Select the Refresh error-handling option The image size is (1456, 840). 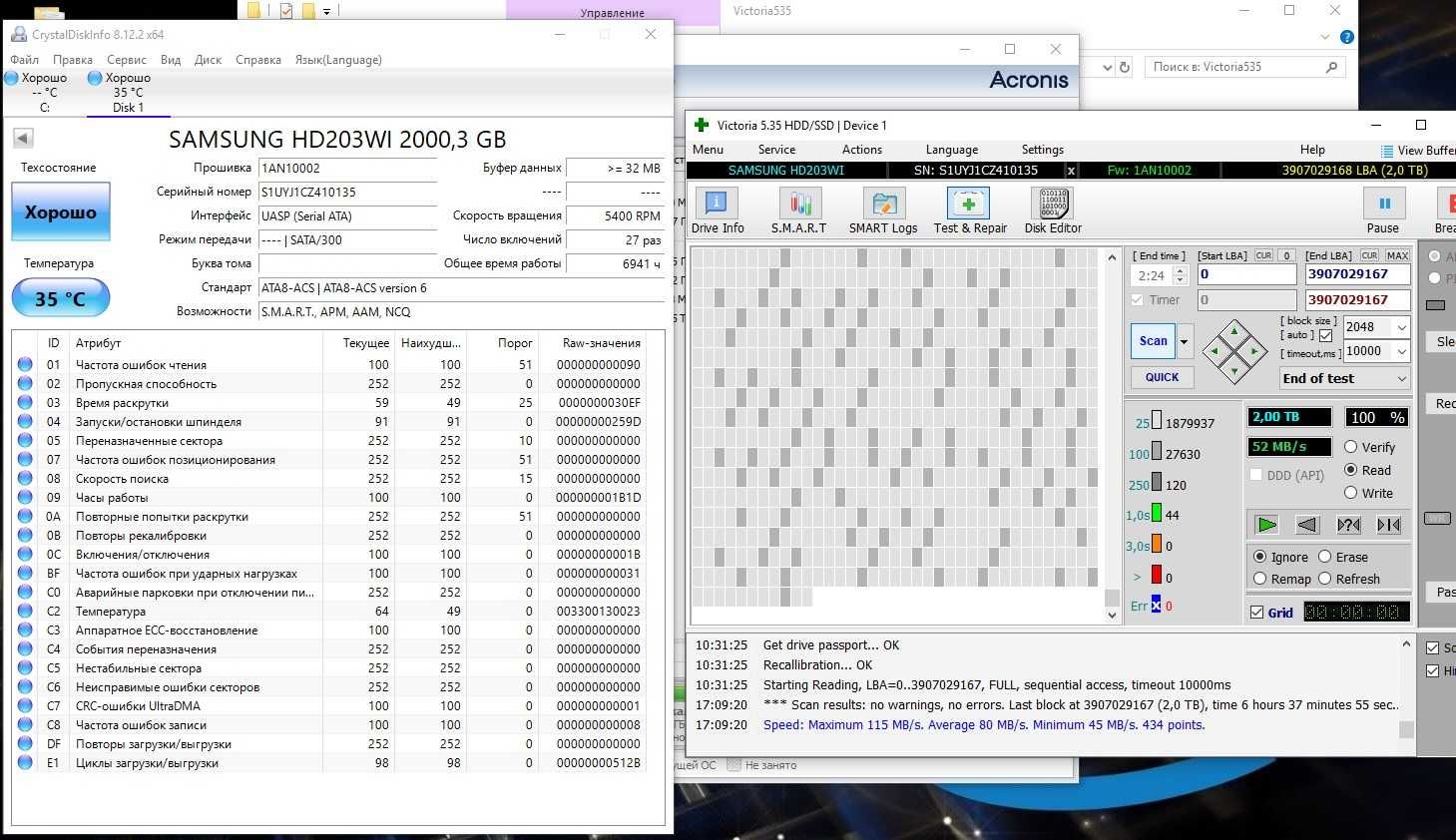pos(1325,579)
